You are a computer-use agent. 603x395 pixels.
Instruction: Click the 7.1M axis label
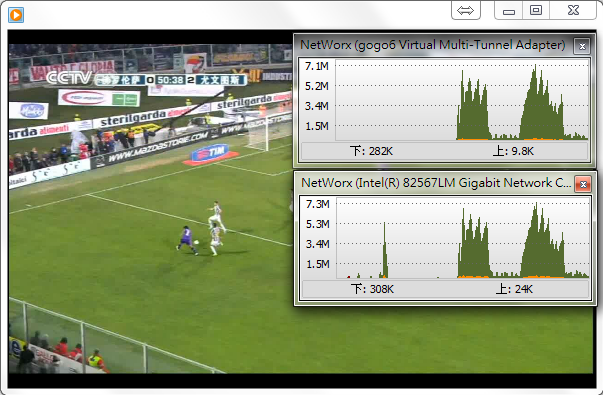point(317,67)
